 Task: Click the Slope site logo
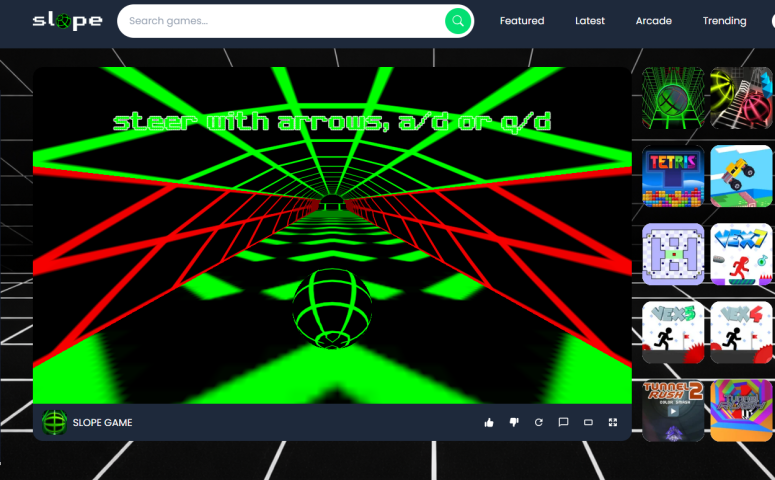pyautogui.click(x=67, y=21)
